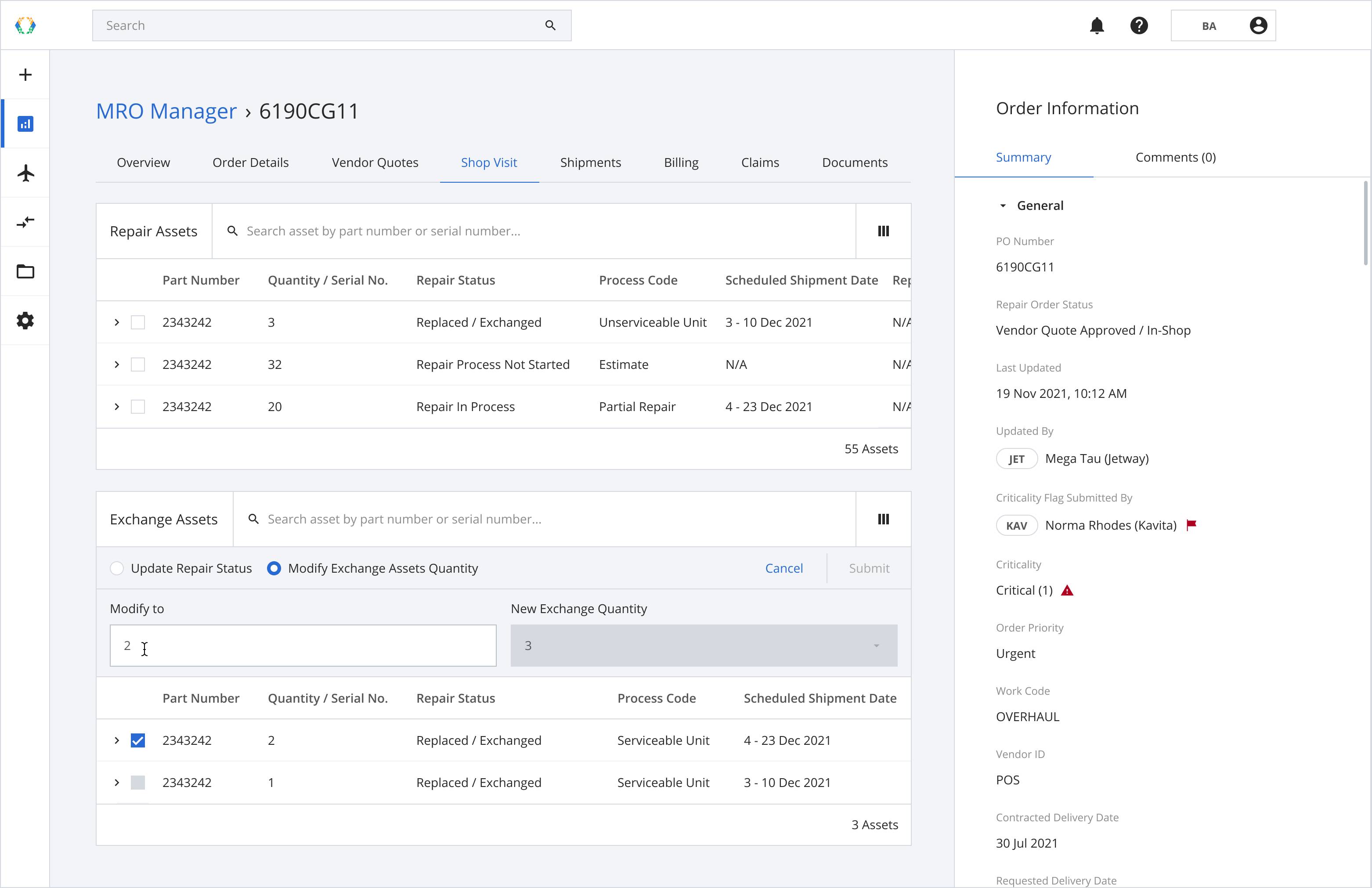
Task: Focus the global Search field
Action: [x=332, y=25]
